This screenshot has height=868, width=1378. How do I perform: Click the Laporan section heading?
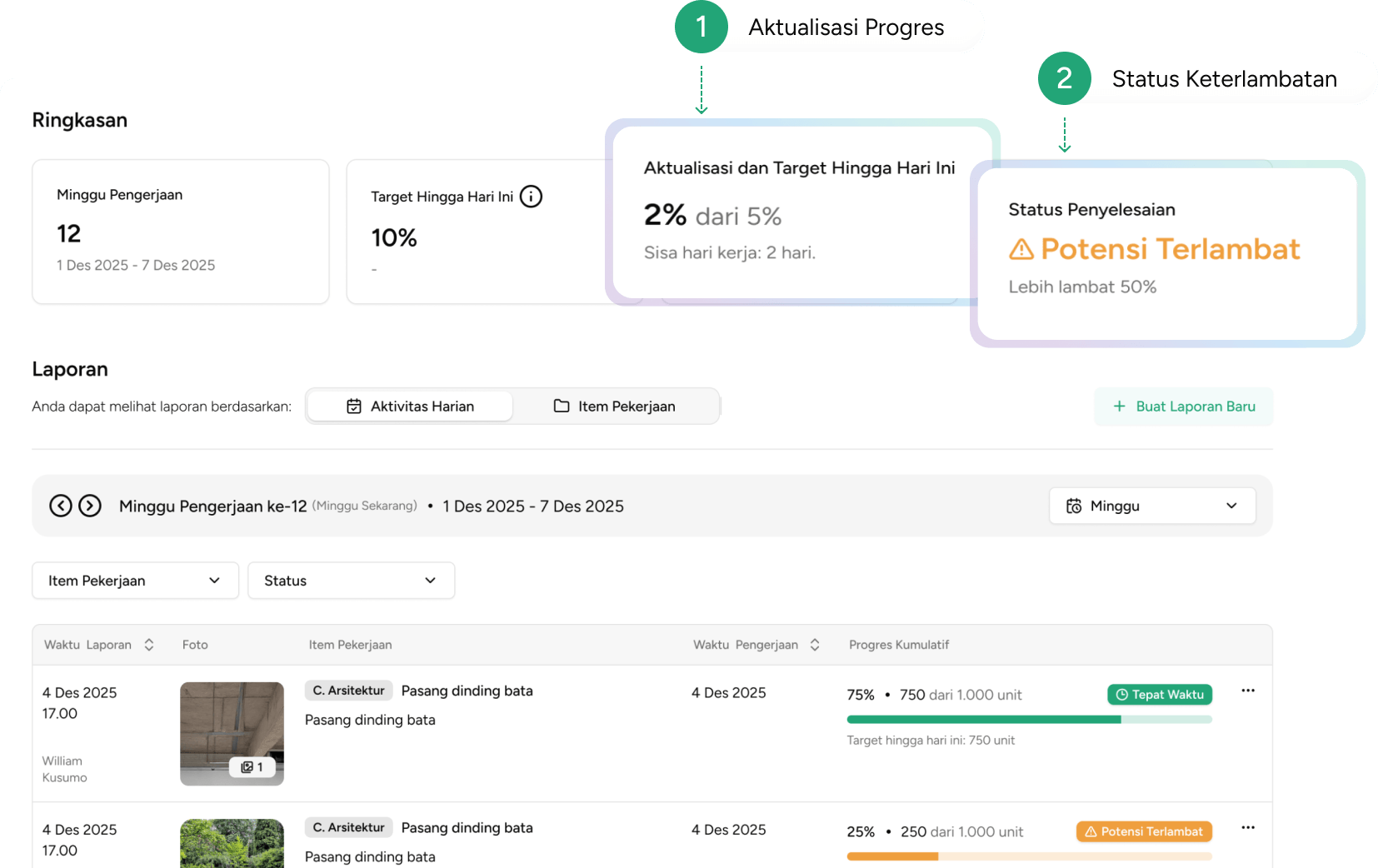(x=70, y=369)
